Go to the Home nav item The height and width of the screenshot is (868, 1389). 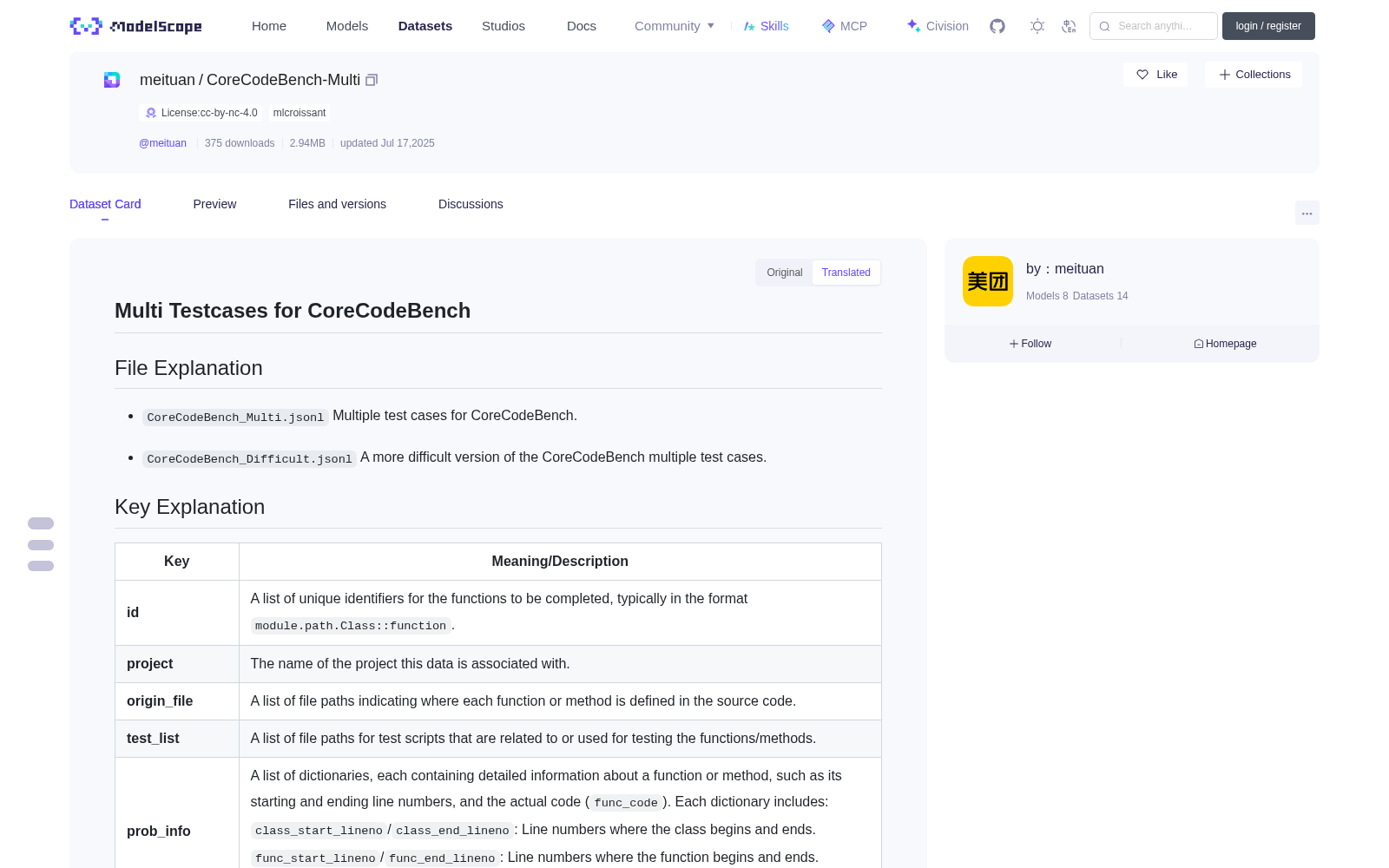269,26
